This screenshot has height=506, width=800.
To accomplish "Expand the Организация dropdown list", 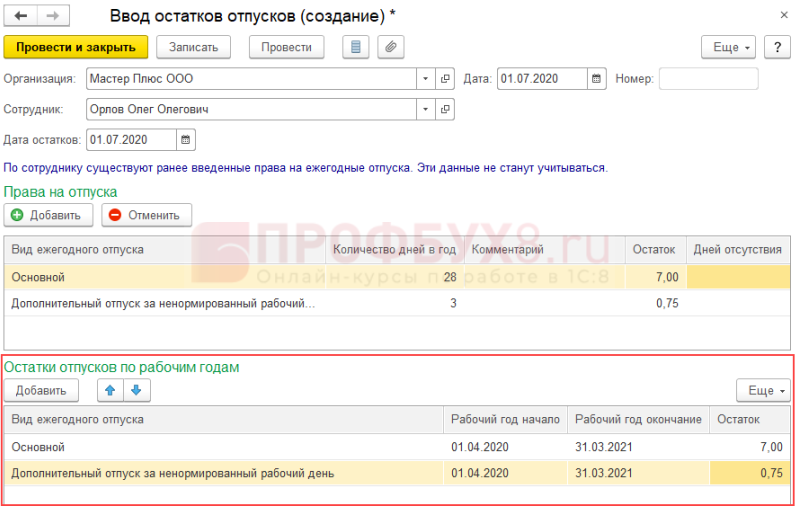I will coord(426,79).
